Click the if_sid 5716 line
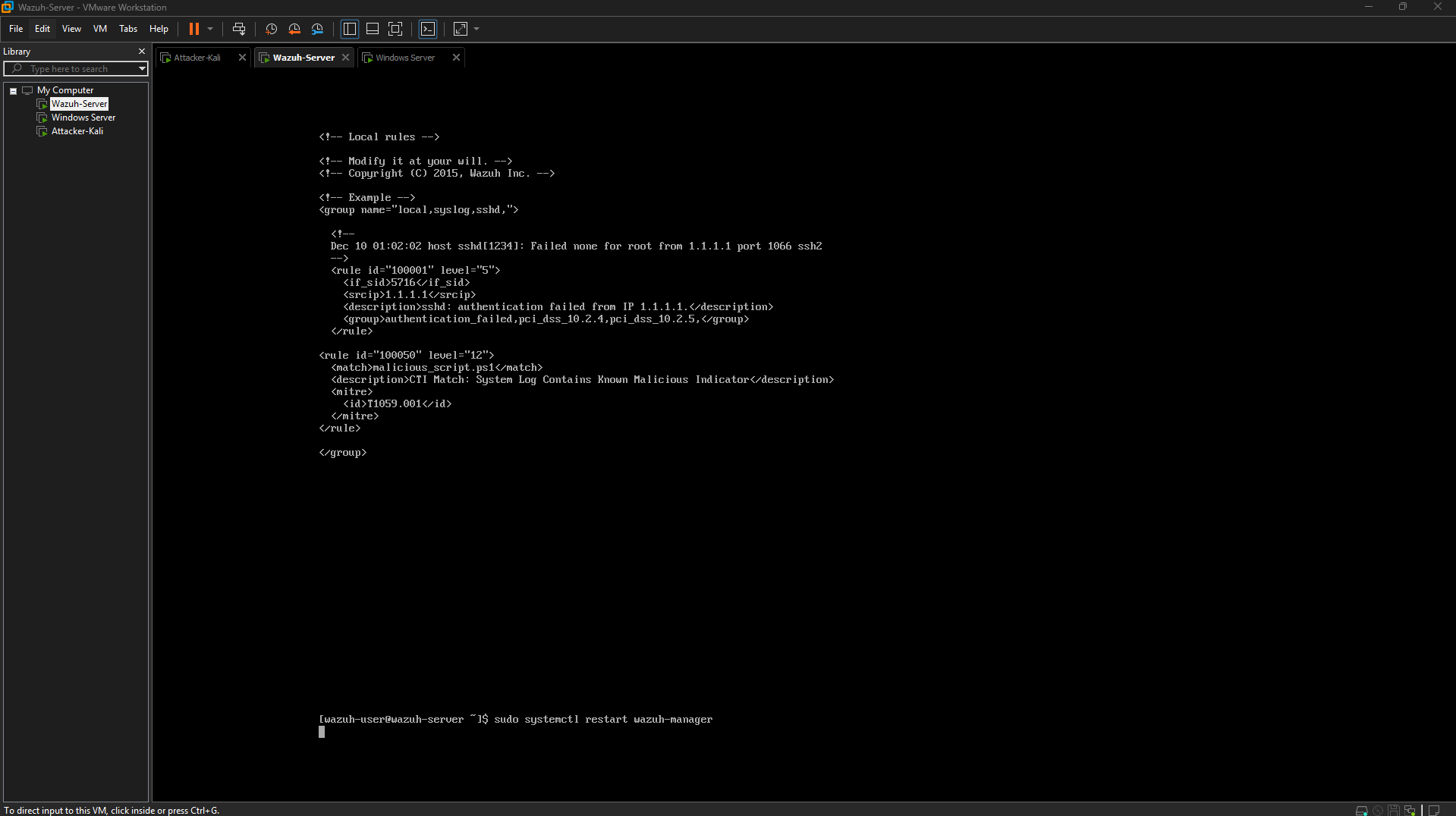 407,283
